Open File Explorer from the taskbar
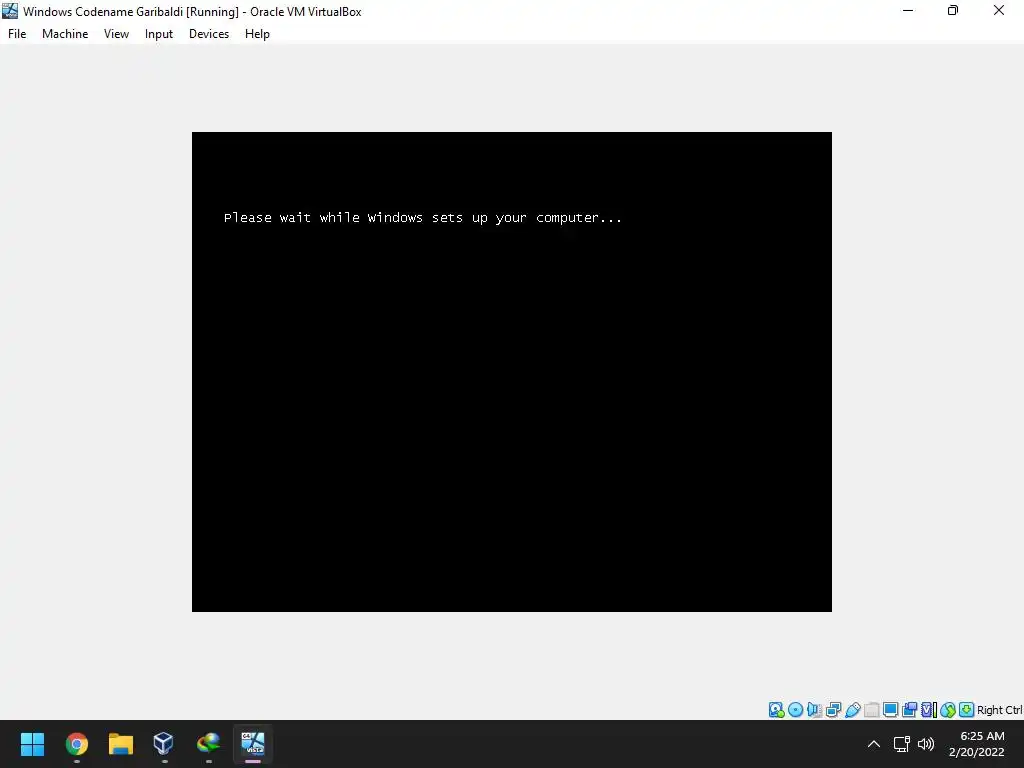 [x=121, y=744]
